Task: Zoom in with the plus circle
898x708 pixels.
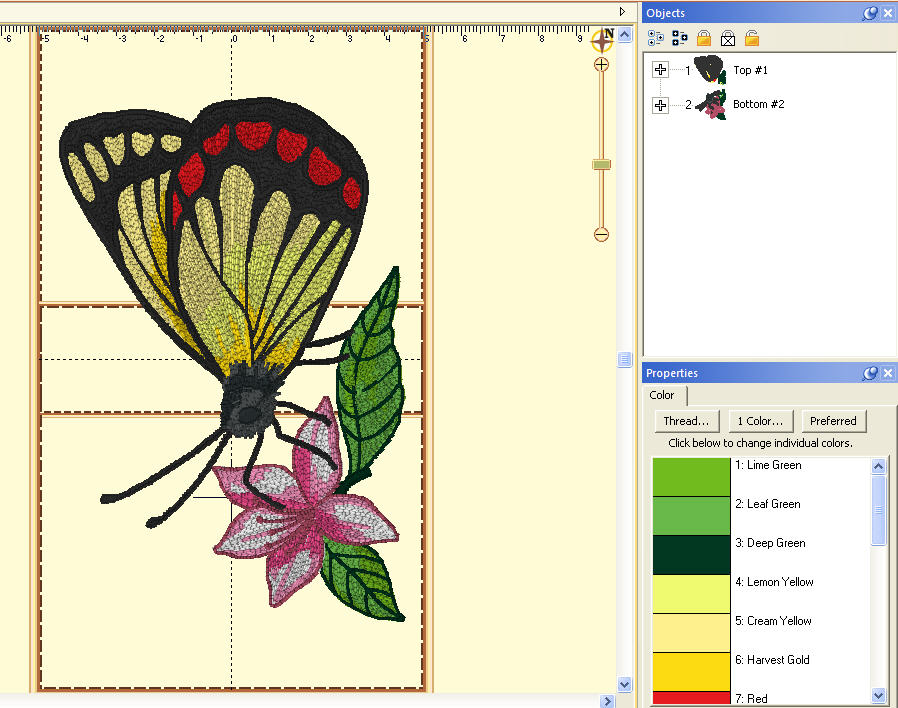Action: (601, 64)
